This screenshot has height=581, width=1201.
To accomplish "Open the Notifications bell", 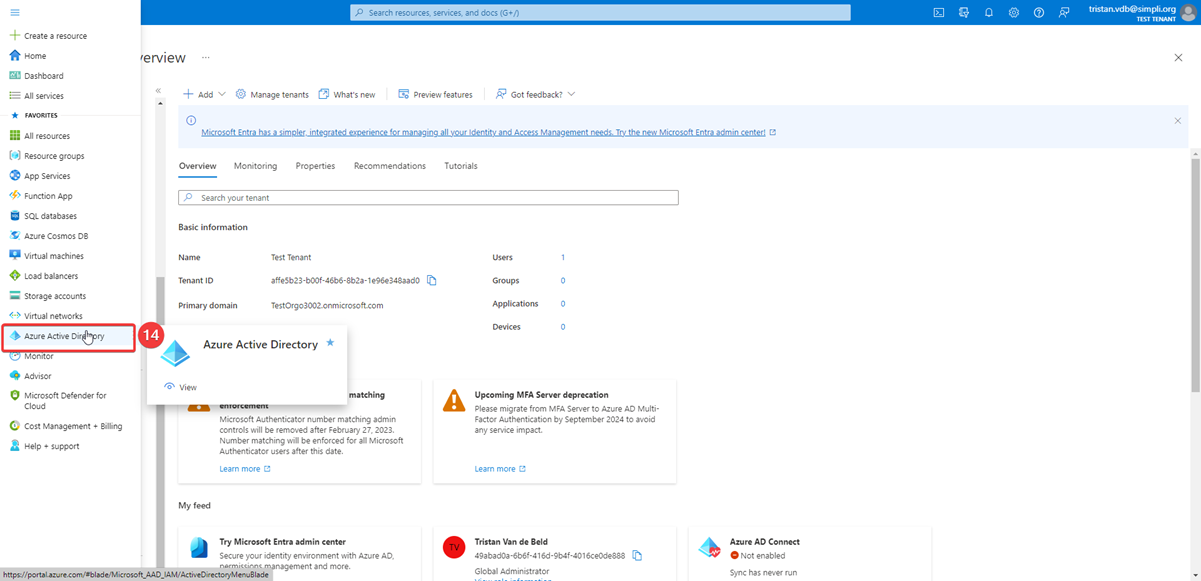I will click(988, 12).
